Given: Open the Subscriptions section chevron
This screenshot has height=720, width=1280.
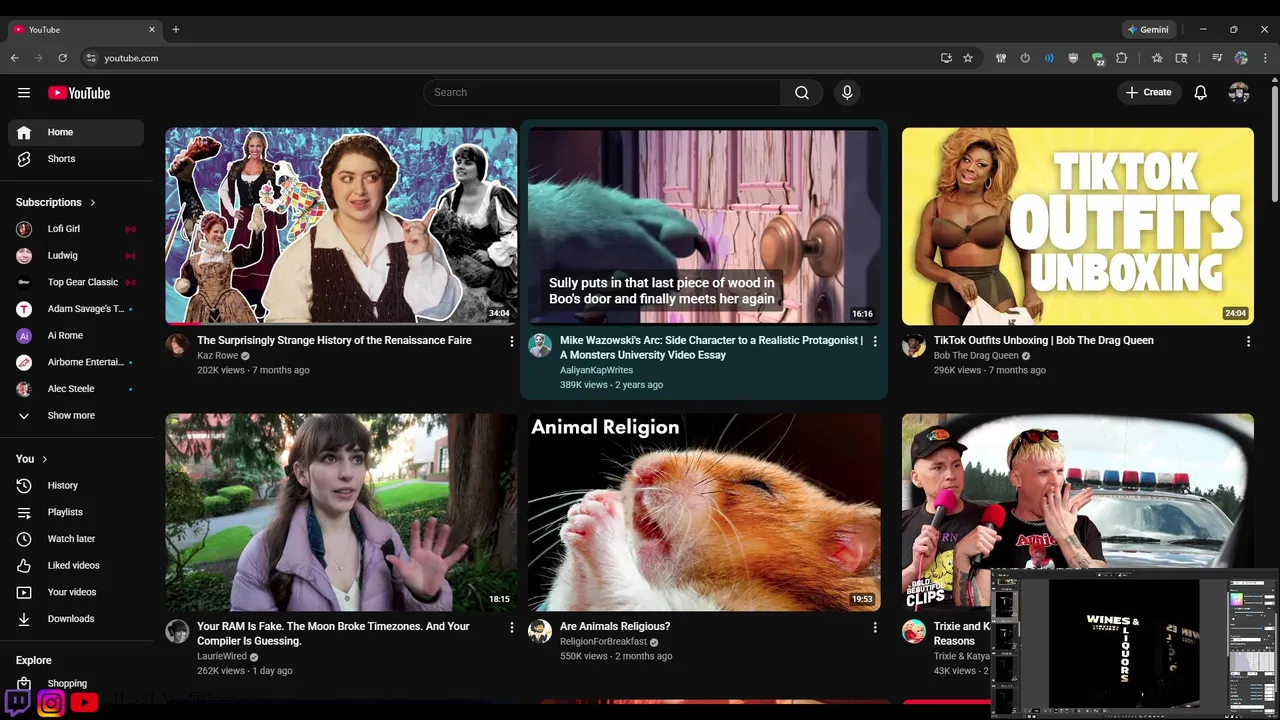Looking at the screenshot, I should point(93,203).
